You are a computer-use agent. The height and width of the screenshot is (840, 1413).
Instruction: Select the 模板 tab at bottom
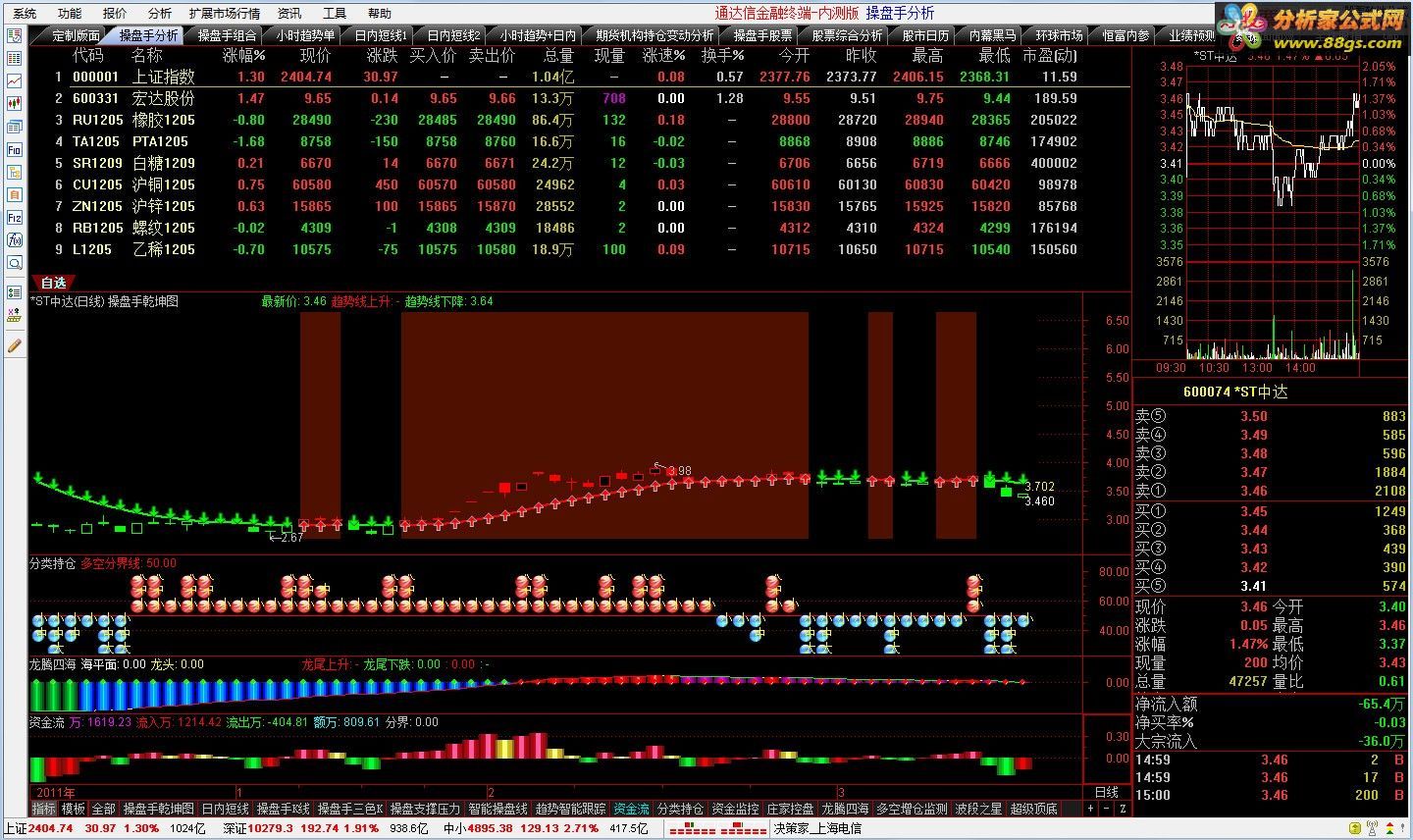point(74,809)
